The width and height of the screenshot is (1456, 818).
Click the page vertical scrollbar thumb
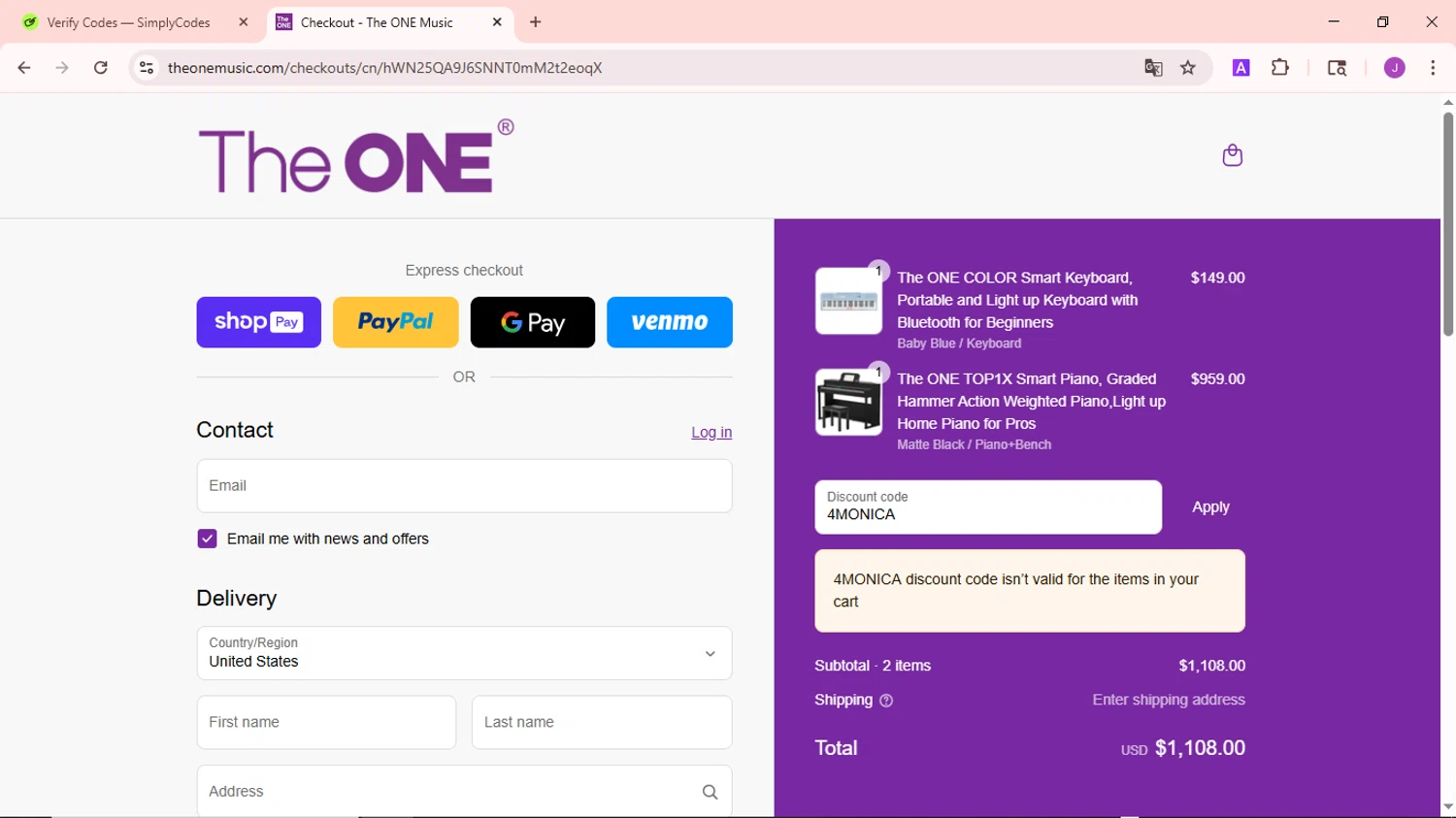[1447, 224]
